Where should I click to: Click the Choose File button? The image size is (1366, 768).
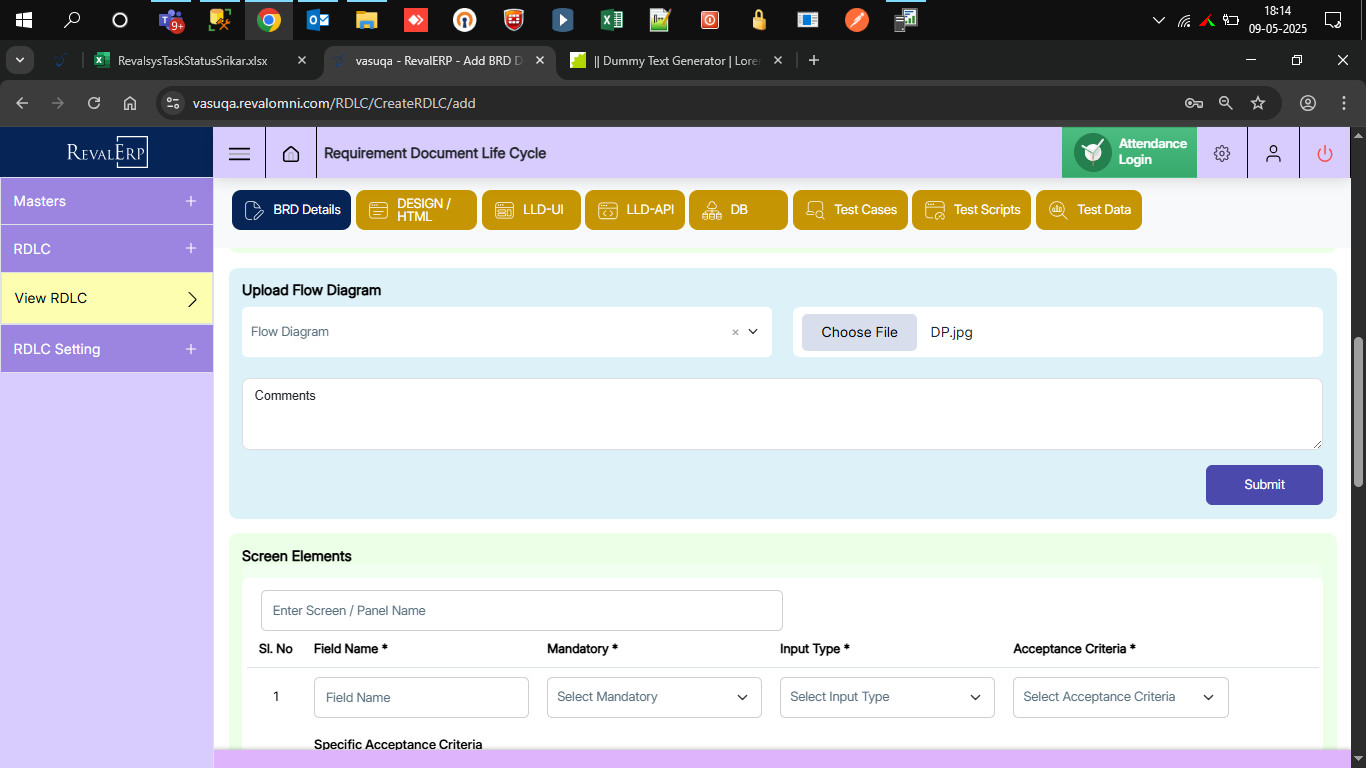[x=859, y=332]
